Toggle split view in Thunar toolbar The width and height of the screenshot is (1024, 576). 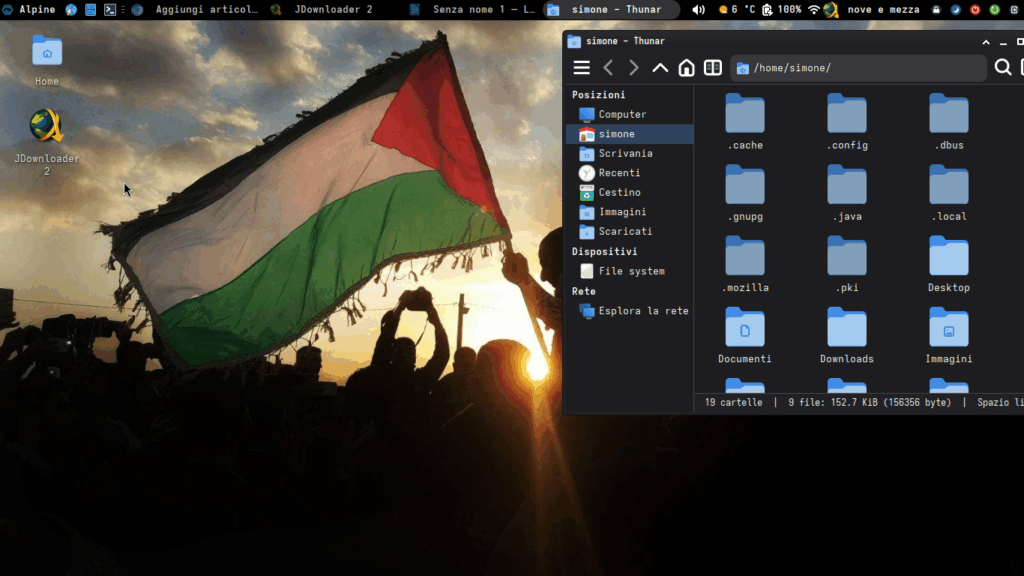(713, 68)
